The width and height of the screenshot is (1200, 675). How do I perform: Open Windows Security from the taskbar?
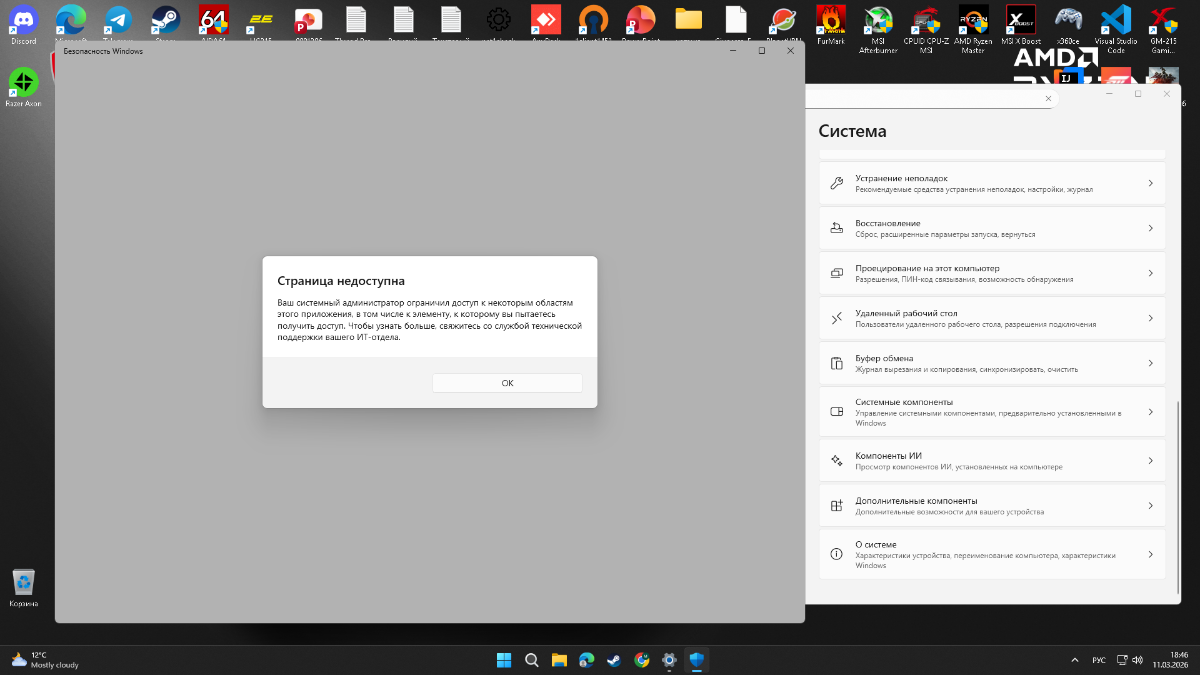tap(697, 660)
